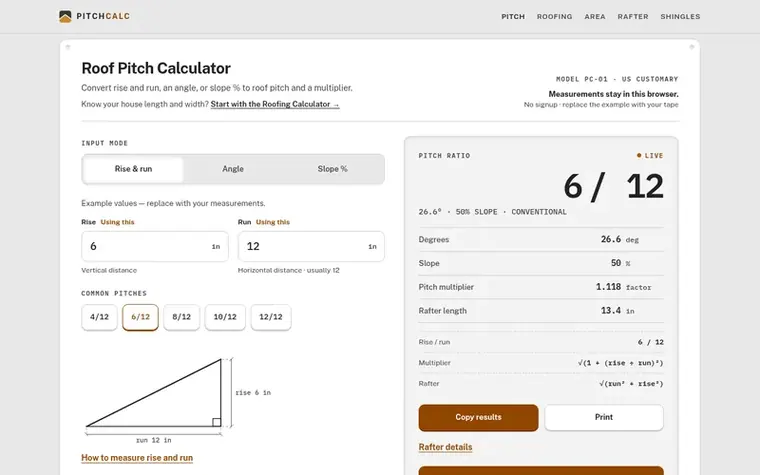Click the '26.6° · 50% SLOPE · CONVENTIONAL' summary
This screenshot has height=475, width=760.
492,212
